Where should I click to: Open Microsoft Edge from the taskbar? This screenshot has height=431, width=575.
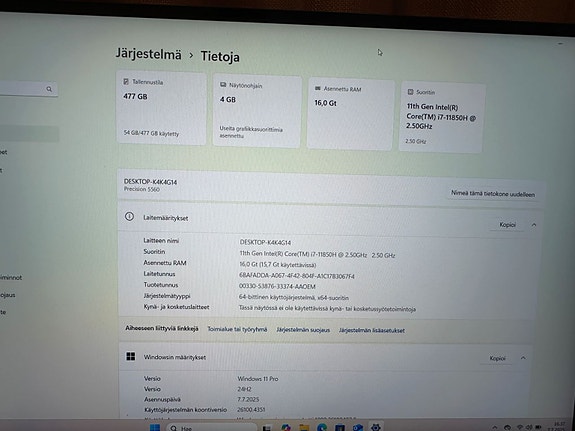[x=322, y=428]
